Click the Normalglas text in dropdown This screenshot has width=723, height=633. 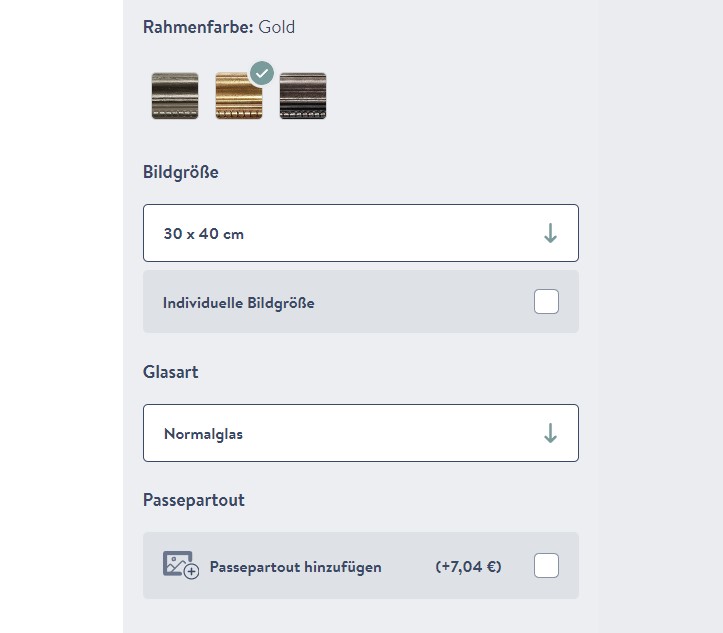click(x=203, y=434)
